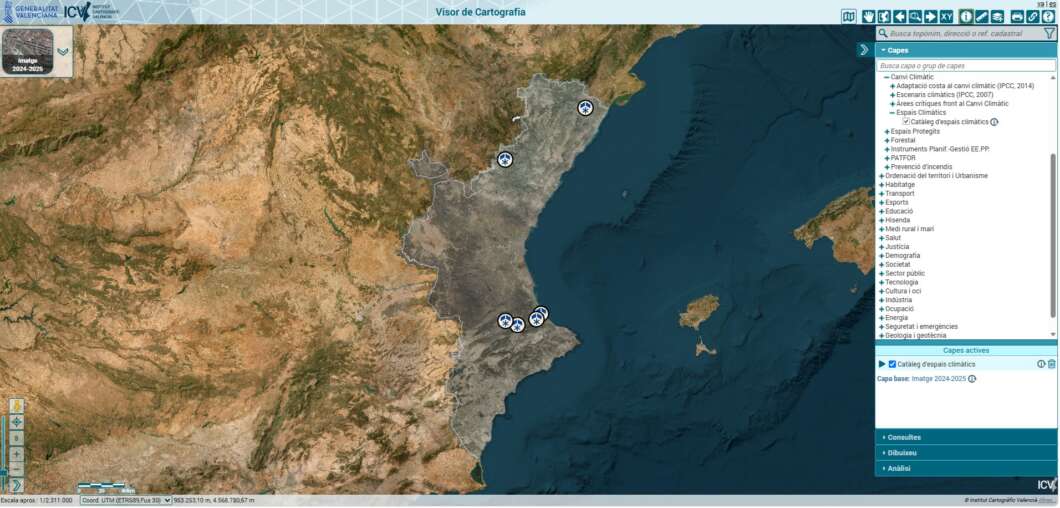Click the Imatge 2024-2025 base layer link
The width and height of the screenshot is (1060, 508).
click(938, 379)
